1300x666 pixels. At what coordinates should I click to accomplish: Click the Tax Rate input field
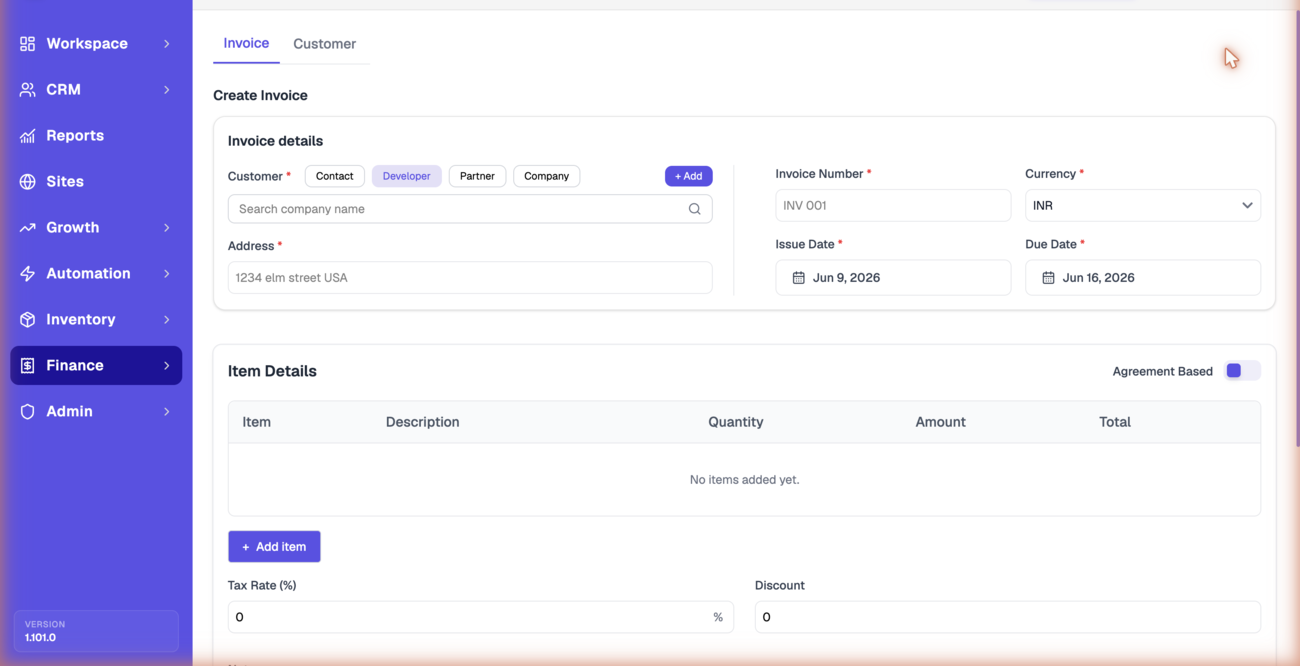480,617
